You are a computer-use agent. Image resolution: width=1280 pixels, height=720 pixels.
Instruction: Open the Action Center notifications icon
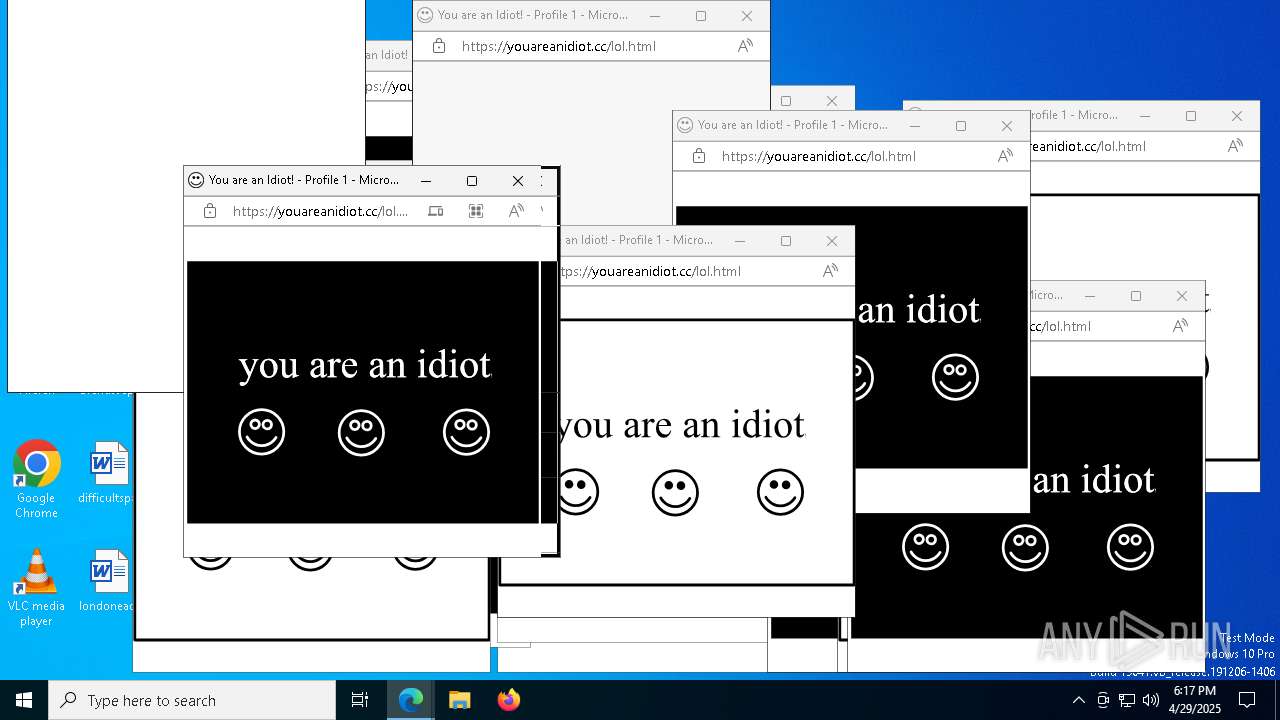pos(1247,700)
